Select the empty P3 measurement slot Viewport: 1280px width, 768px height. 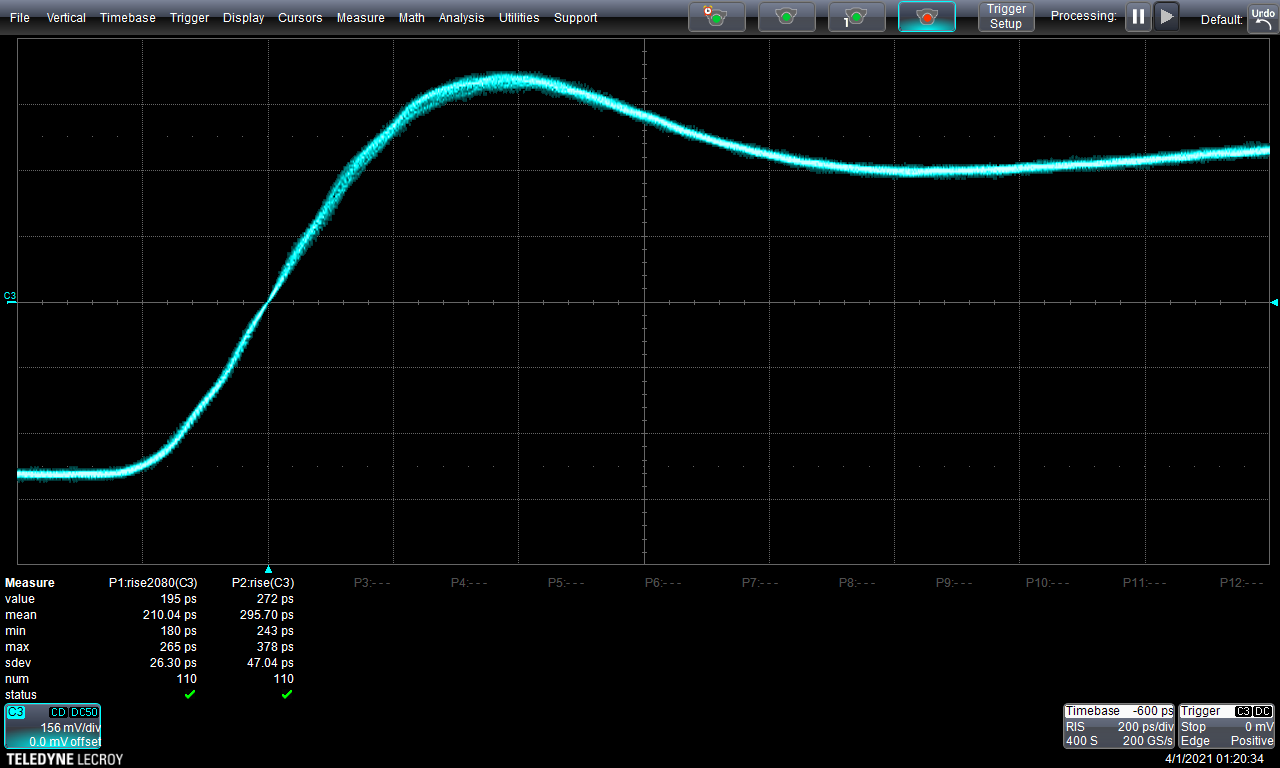click(371, 583)
